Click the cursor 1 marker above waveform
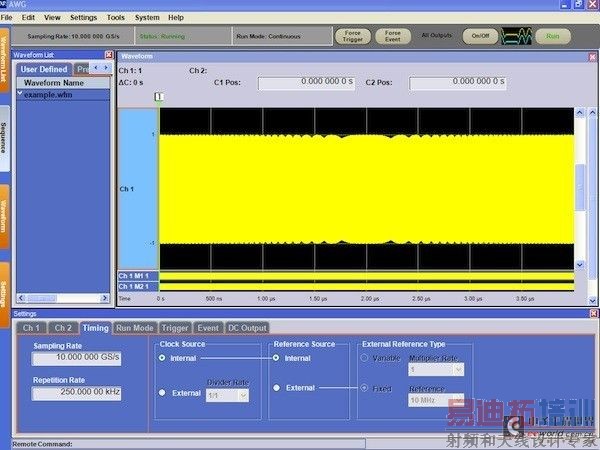 (158, 96)
